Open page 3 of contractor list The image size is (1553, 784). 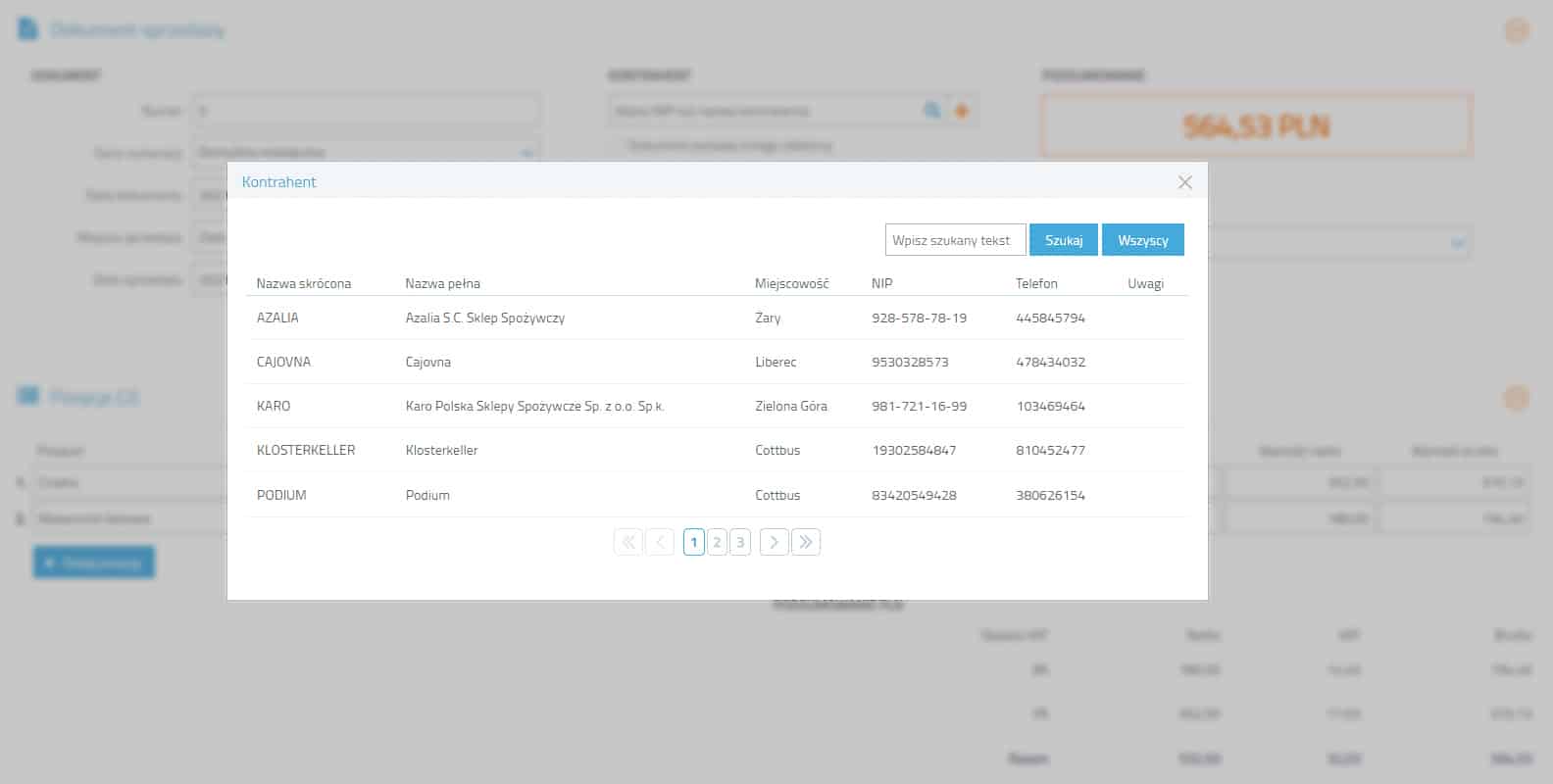pos(740,542)
